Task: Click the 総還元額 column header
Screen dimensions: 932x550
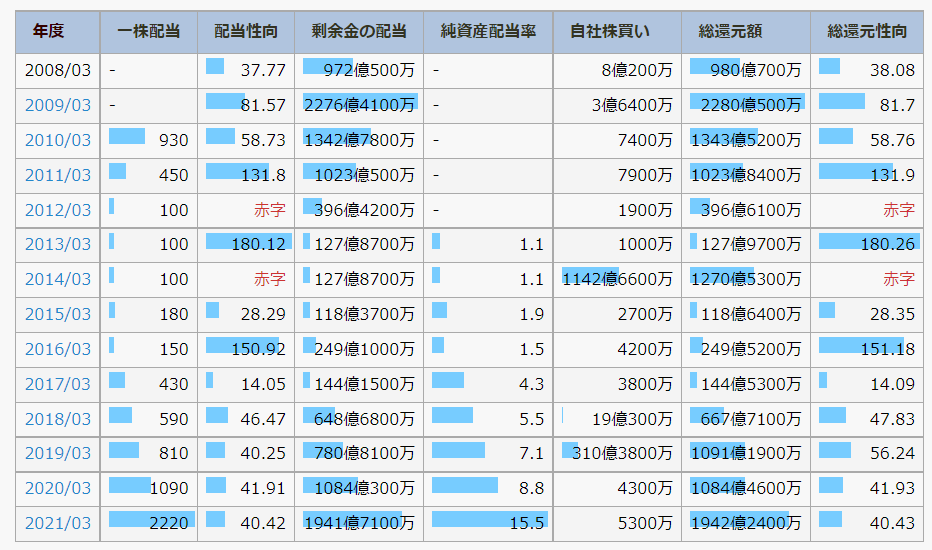Action: (746, 32)
